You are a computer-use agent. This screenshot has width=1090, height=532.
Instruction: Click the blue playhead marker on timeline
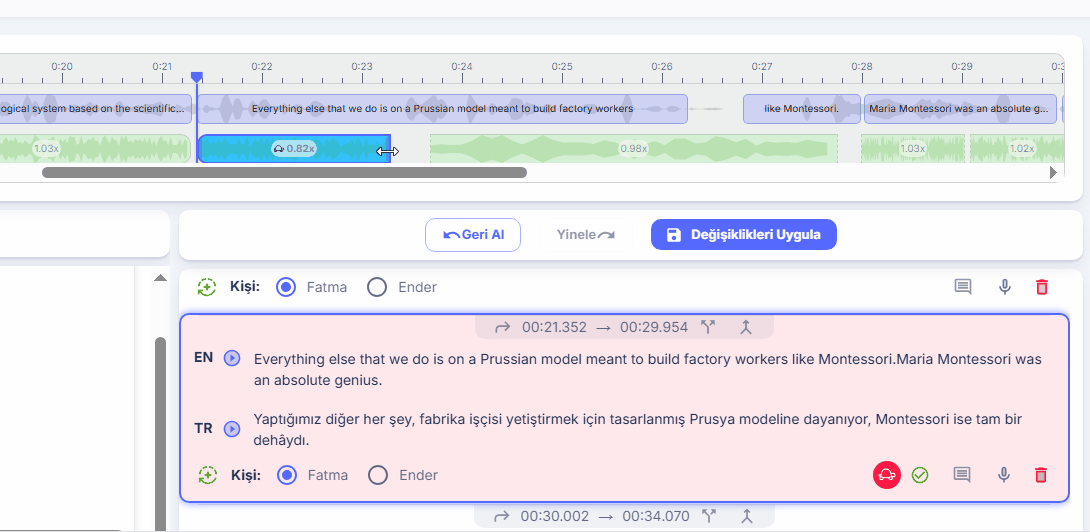point(197,76)
